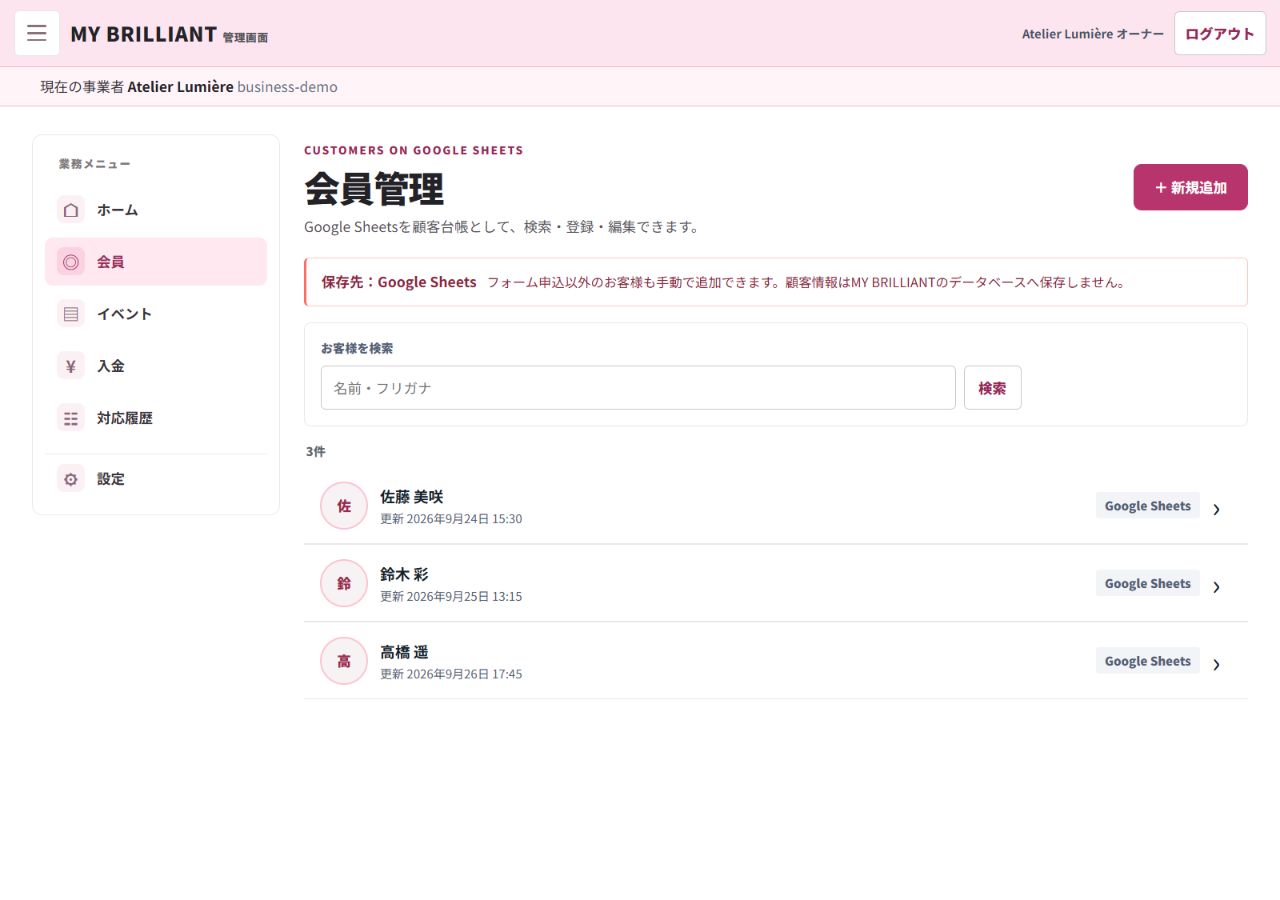The width and height of the screenshot is (1280, 900).
Task: Select customer name 鈴木 彩
Action: (x=404, y=575)
